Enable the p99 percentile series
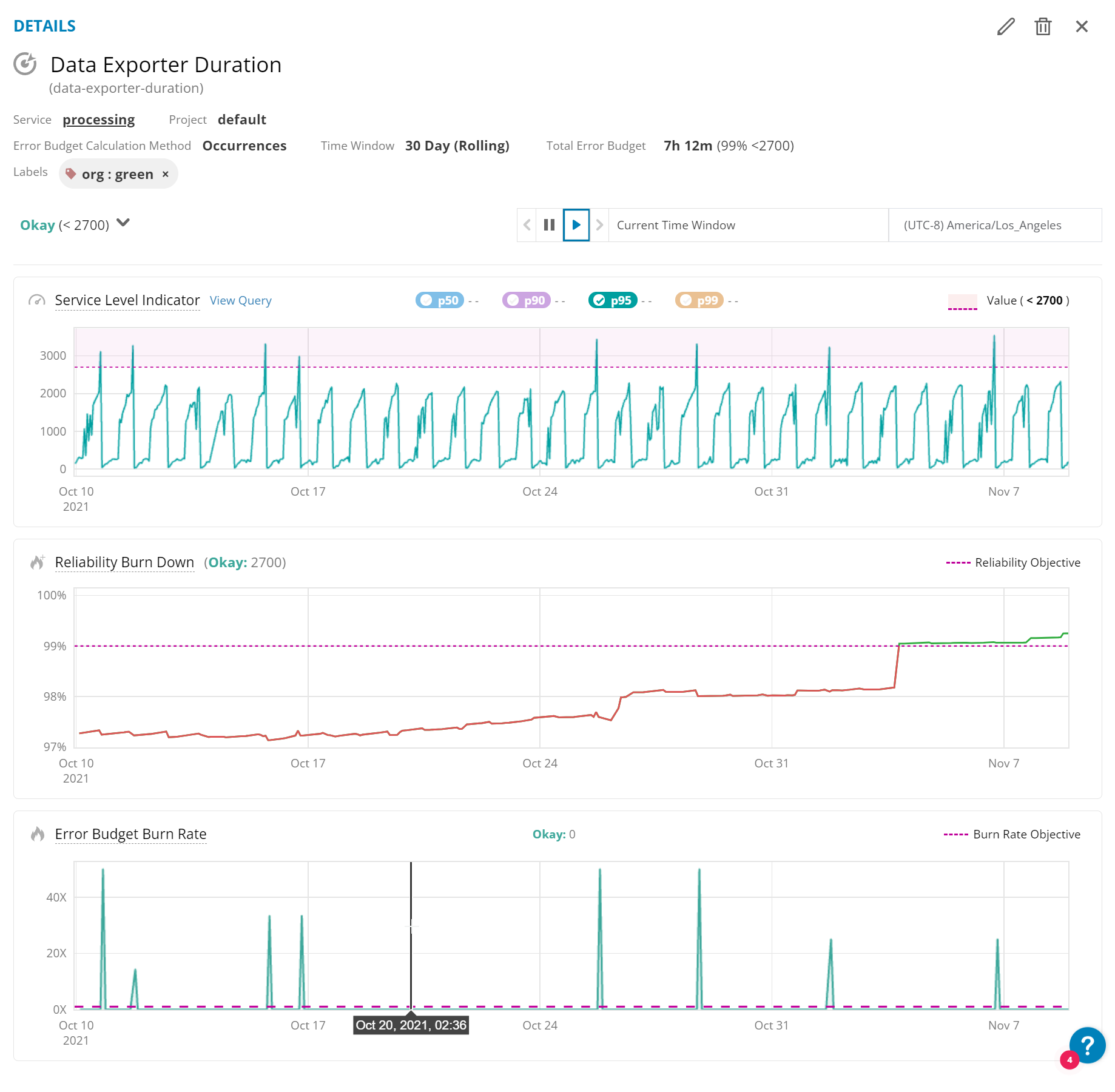 click(699, 300)
